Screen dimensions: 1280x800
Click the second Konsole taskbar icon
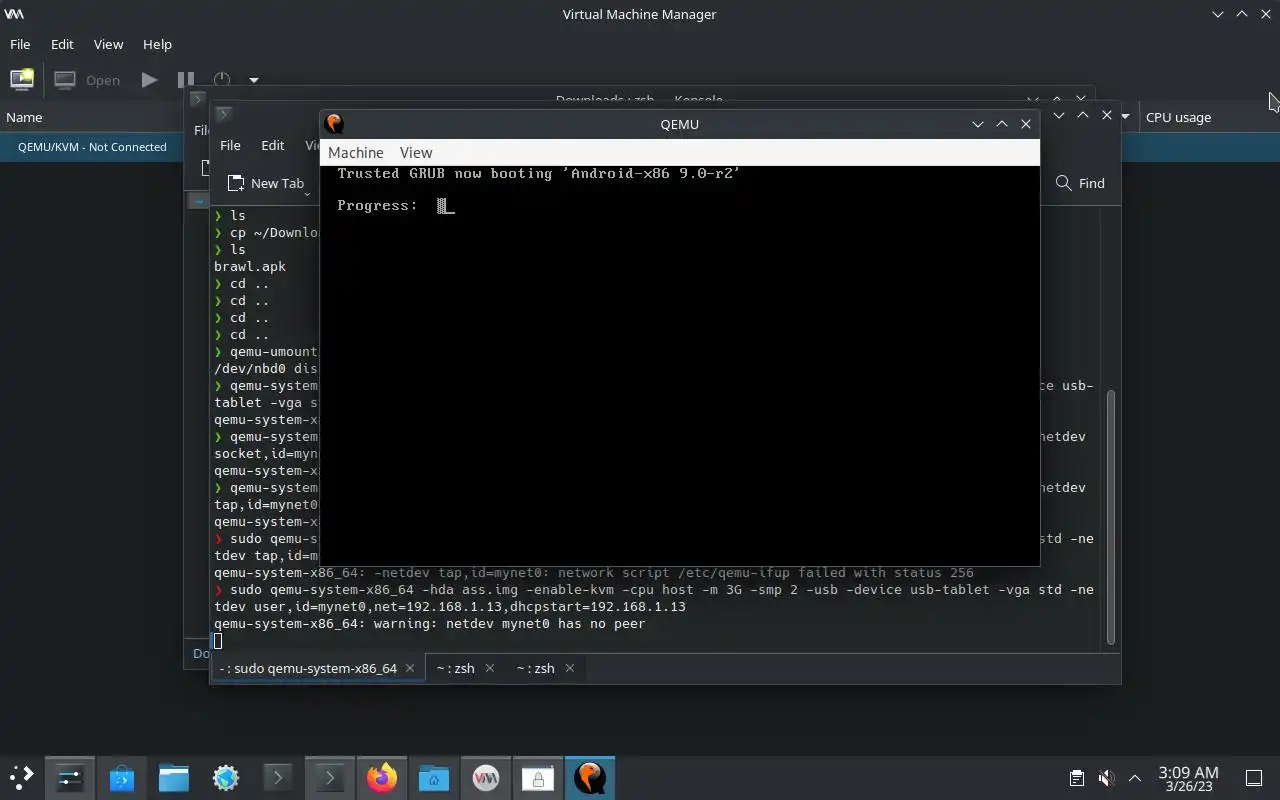[330, 778]
